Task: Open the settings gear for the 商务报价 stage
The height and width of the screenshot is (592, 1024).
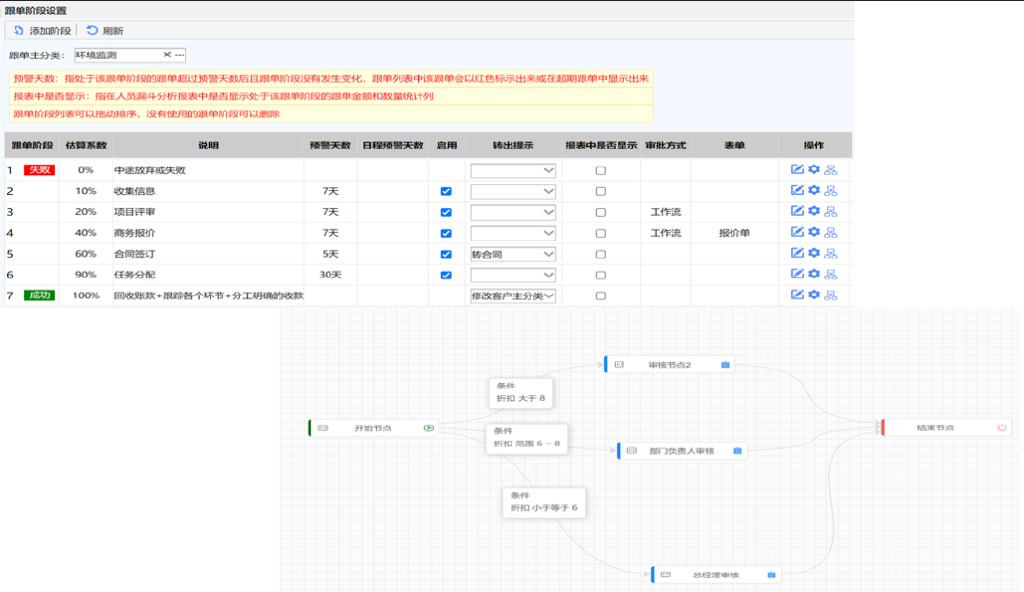Action: point(813,232)
